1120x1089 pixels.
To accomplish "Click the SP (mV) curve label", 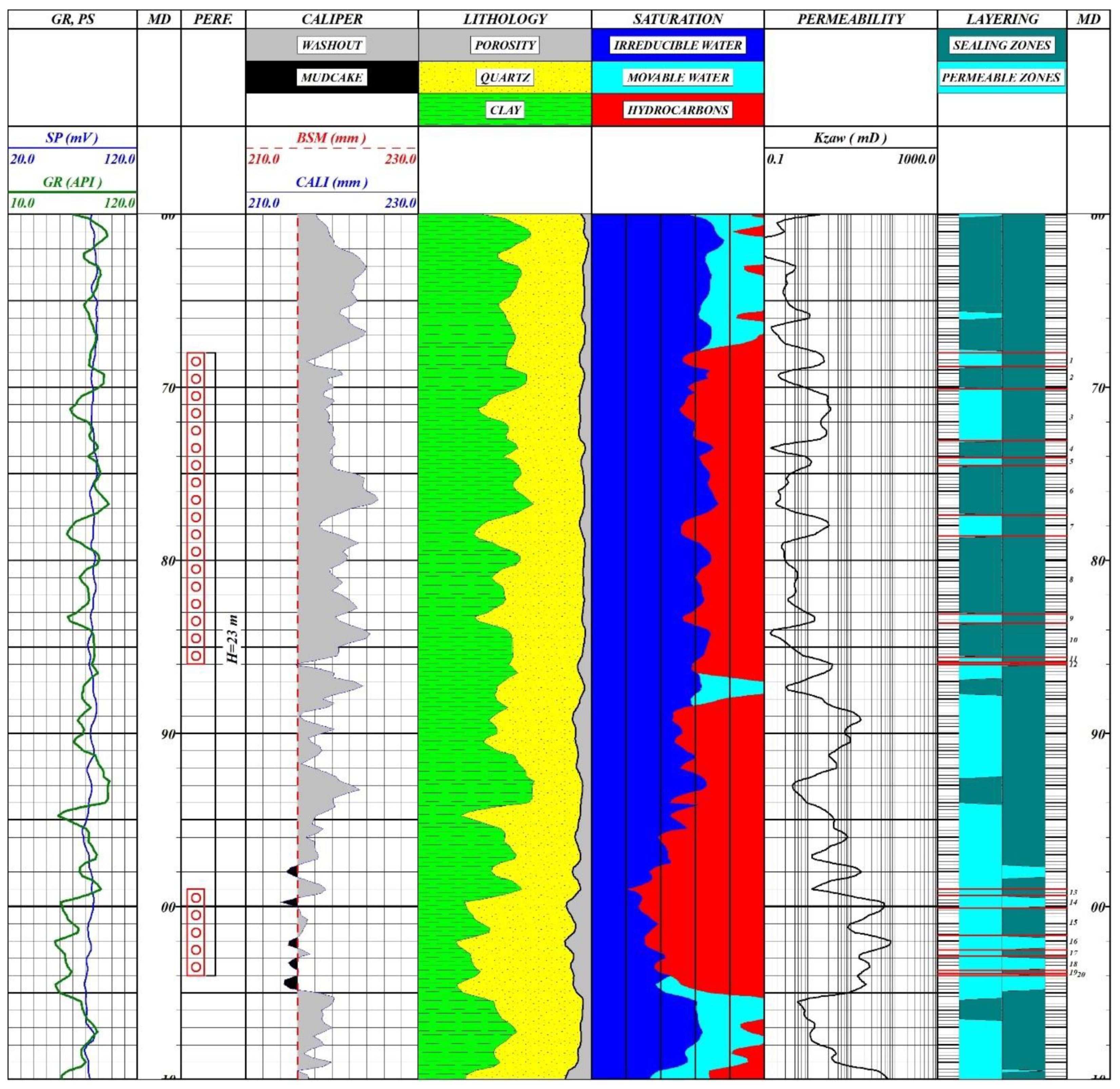I will (x=72, y=138).
